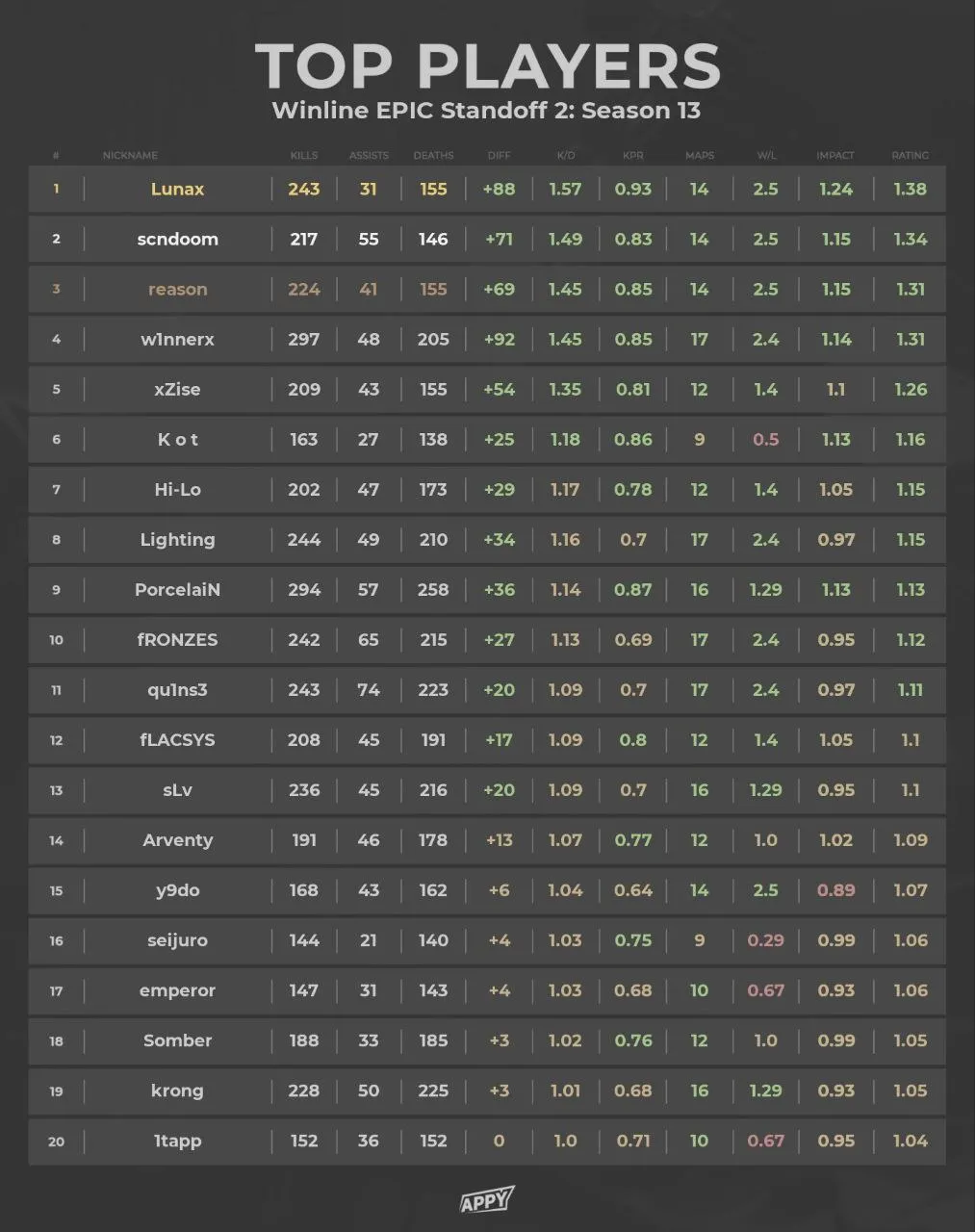Screen dimensions: 975x1232
Task: Select the nickname K o t
Action: coord(177,439)
